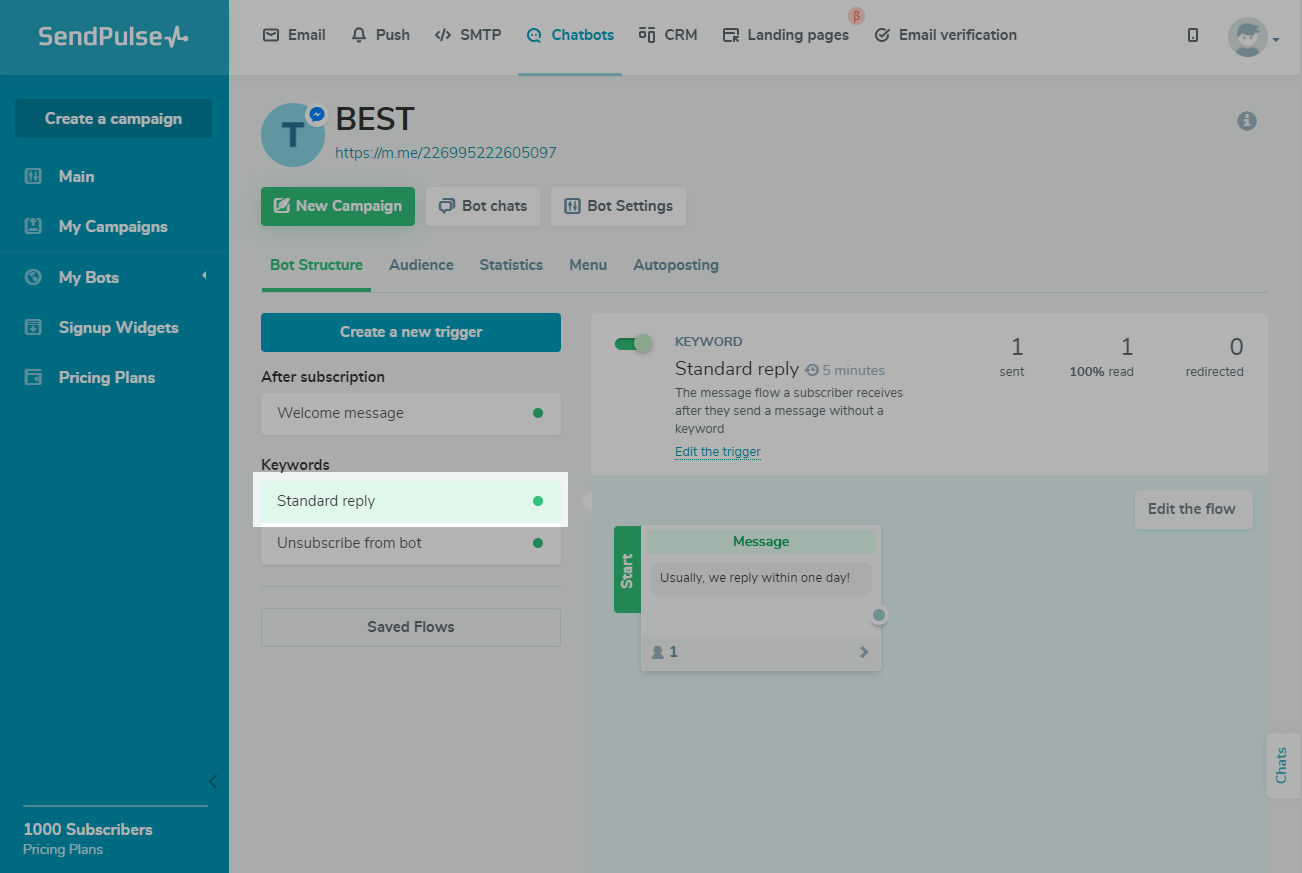This screenshot has width=1302, height=873.
Task: Switch to the Statistics tab
Action: pyautogui.click(x=511, y=265)
